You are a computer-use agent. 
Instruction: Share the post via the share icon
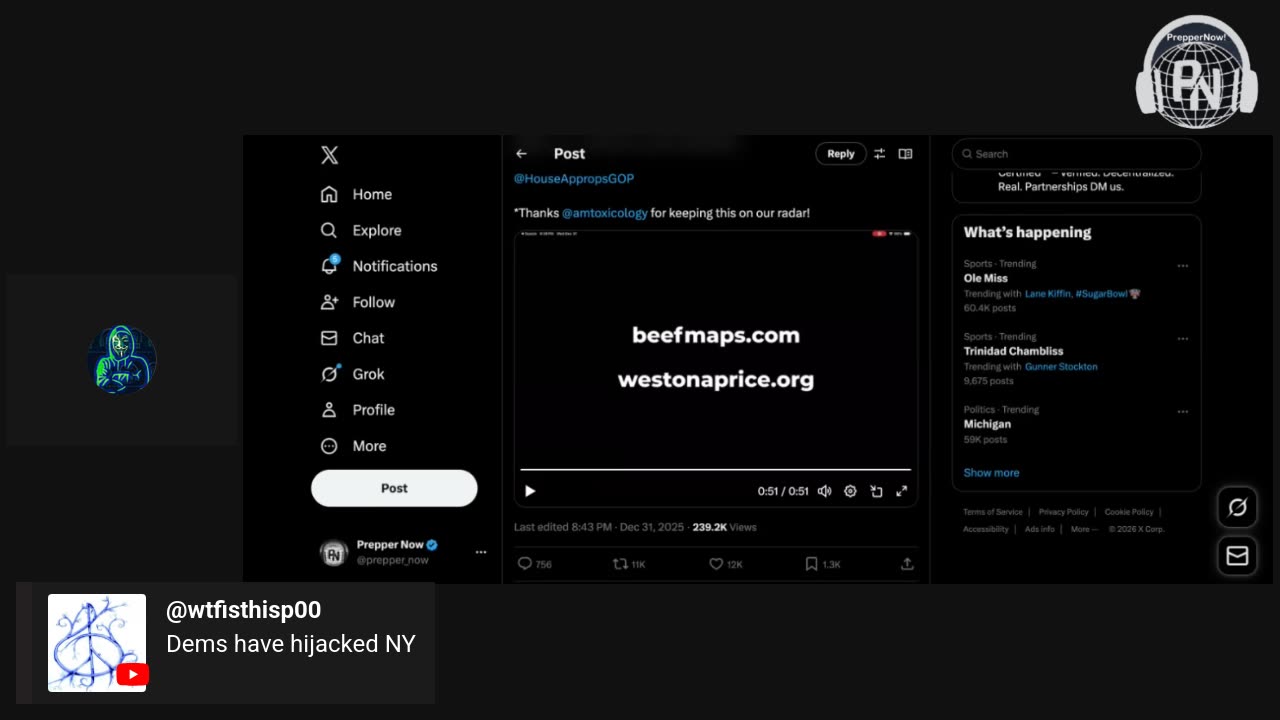(x=907, y=564)
